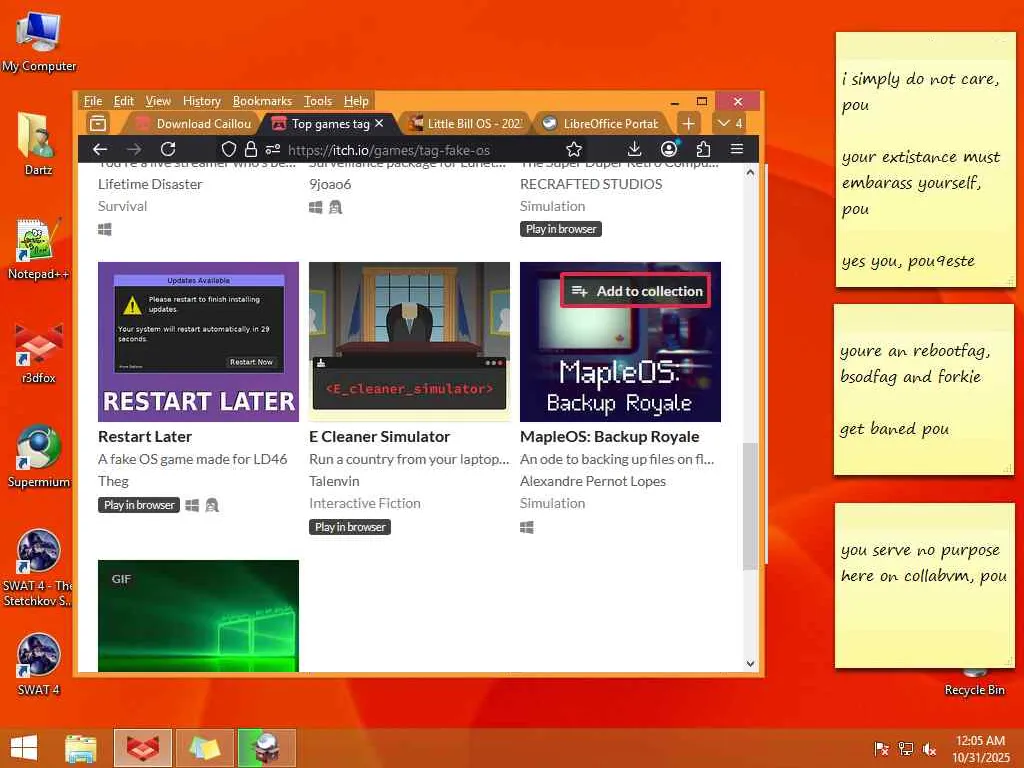Open the new tab plus button
Viewport: 1024px width, 768px height.
tap(688, 123)
